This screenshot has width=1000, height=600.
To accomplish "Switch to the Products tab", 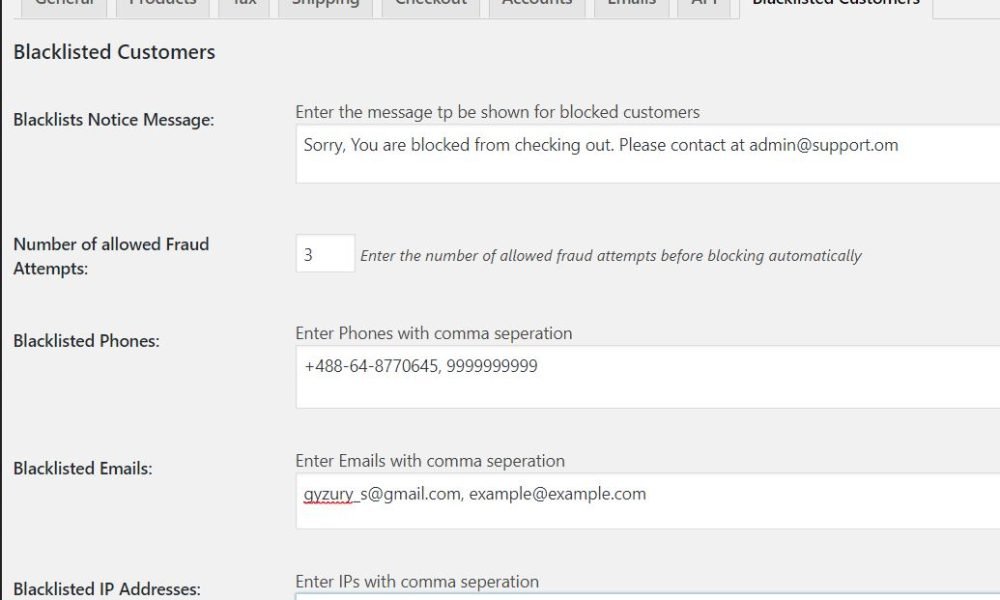I will click(x=162, y=6).
